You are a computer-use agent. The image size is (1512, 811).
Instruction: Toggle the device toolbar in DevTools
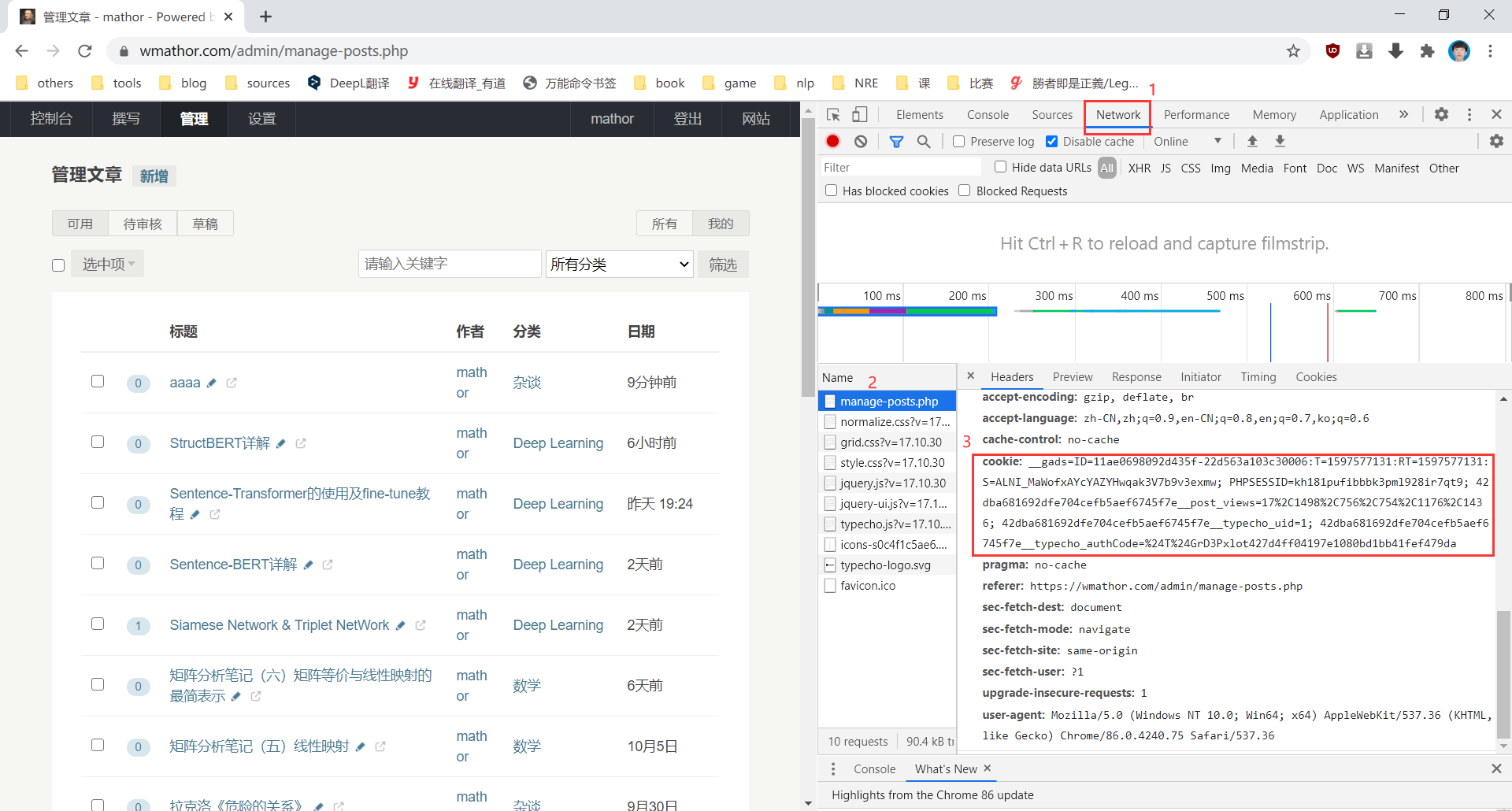(860, 114)
